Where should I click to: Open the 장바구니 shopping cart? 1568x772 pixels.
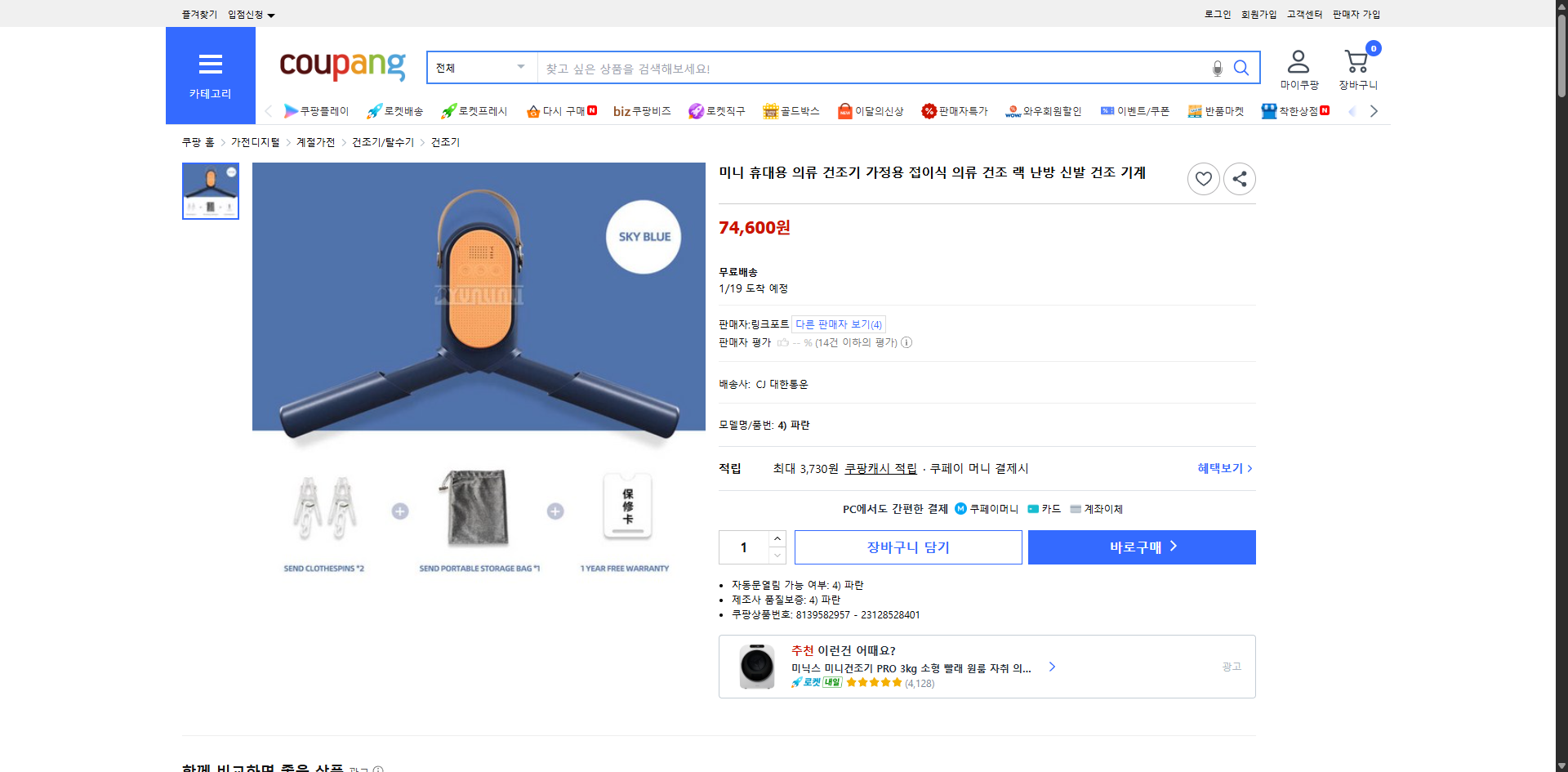click(1356, 65)
